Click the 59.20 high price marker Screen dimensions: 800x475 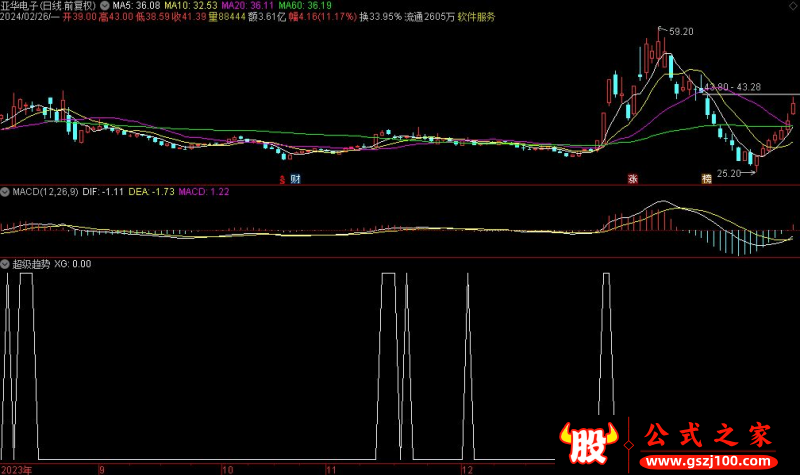(x=680, y=32)
